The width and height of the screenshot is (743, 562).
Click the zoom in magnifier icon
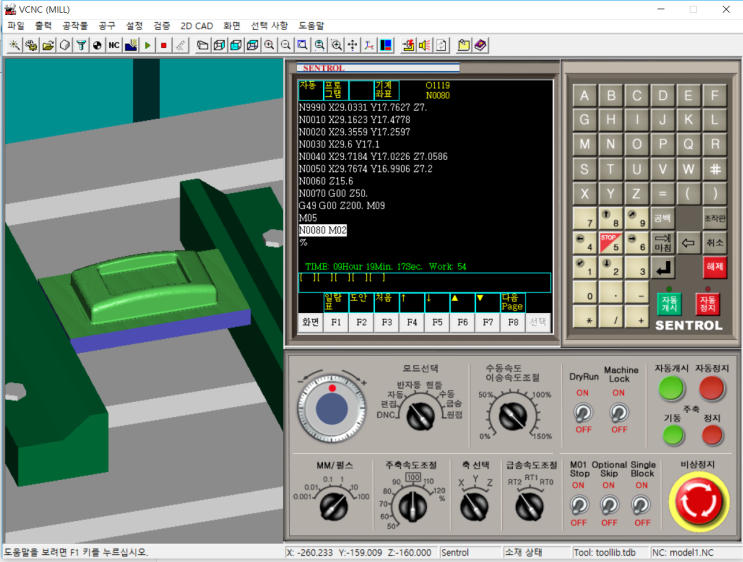pyautogui.click(x=269, y=45)
